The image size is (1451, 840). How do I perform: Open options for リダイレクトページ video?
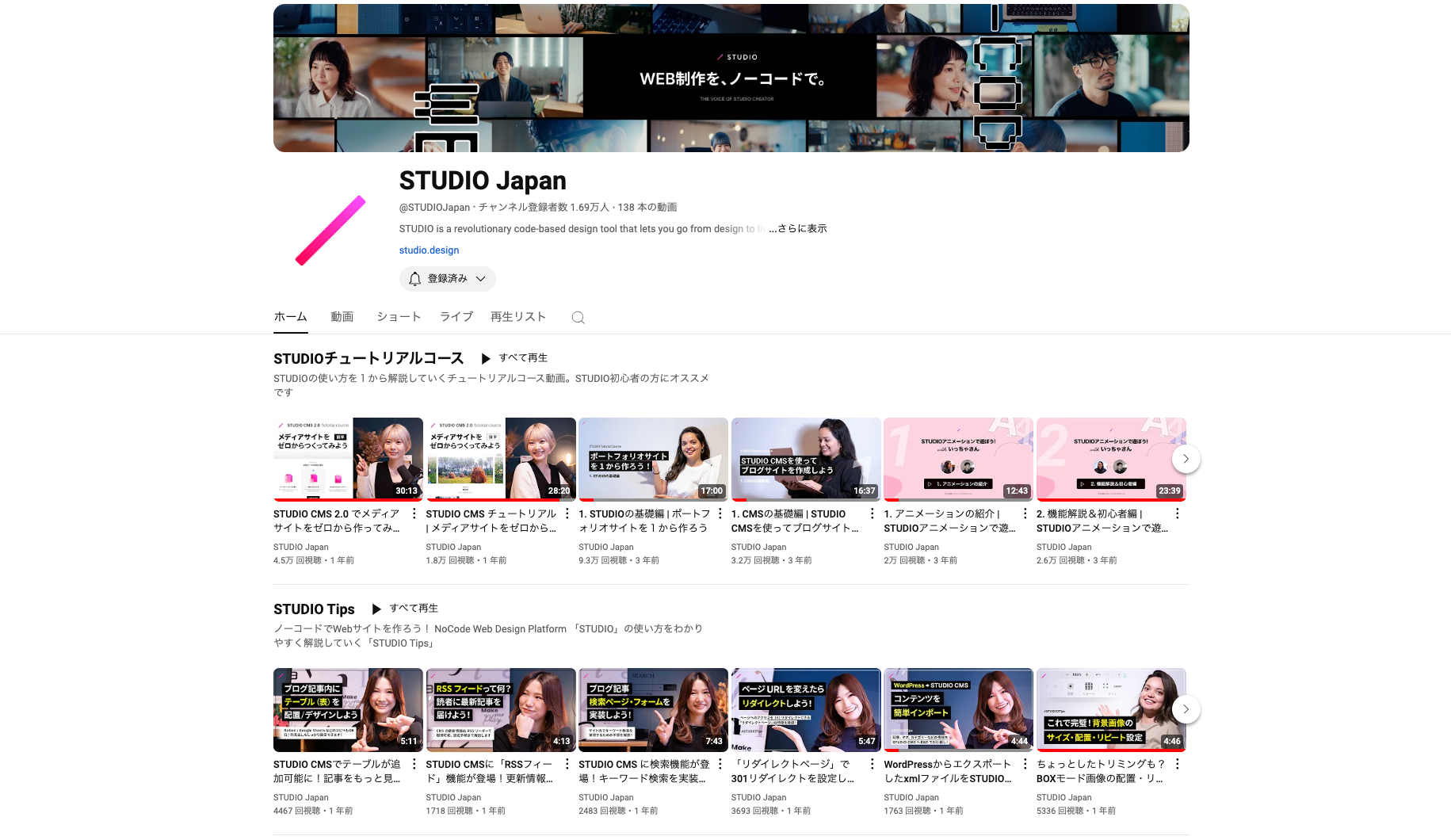872,764
